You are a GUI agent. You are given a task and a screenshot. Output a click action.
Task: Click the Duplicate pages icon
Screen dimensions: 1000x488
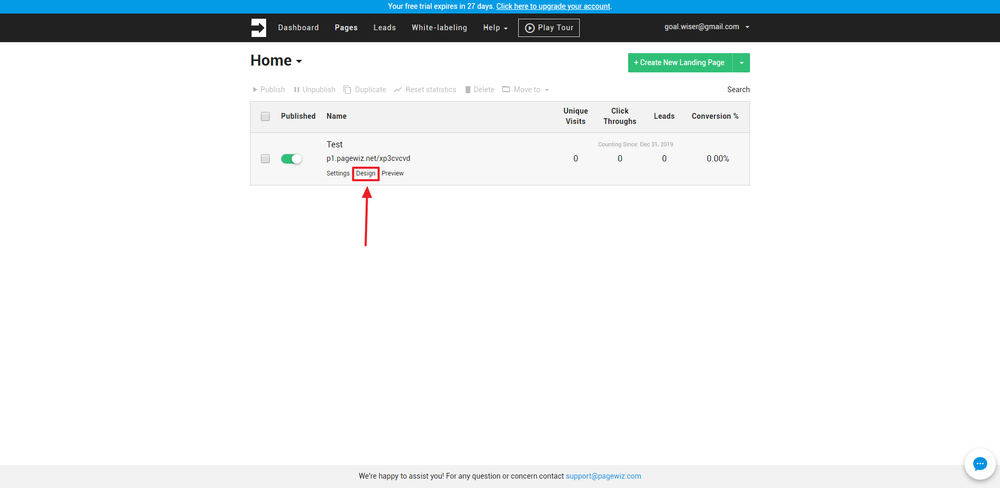347,89
